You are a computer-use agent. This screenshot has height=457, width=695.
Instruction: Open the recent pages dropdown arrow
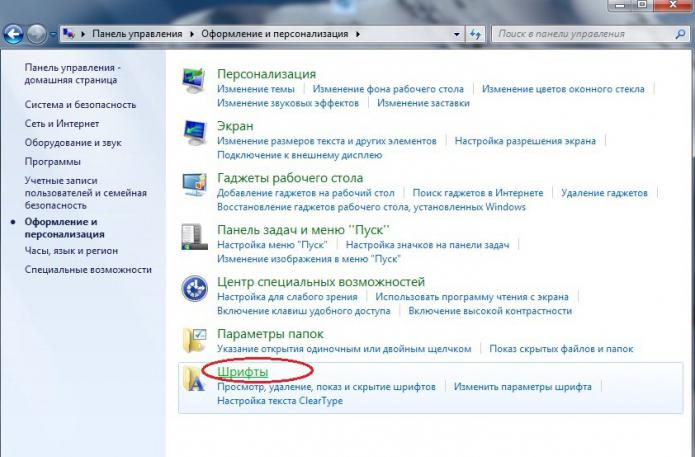click(x=53, y=34)
